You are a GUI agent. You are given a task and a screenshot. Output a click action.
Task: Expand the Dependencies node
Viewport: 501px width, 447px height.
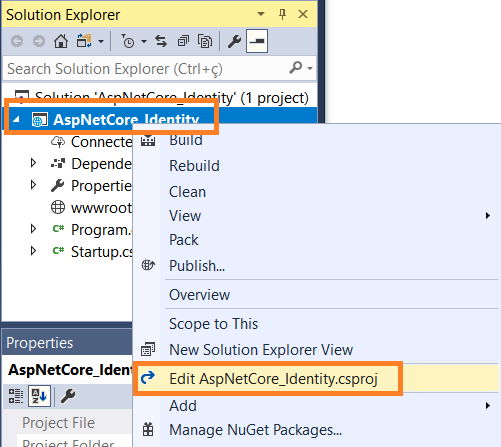point(33,163)
